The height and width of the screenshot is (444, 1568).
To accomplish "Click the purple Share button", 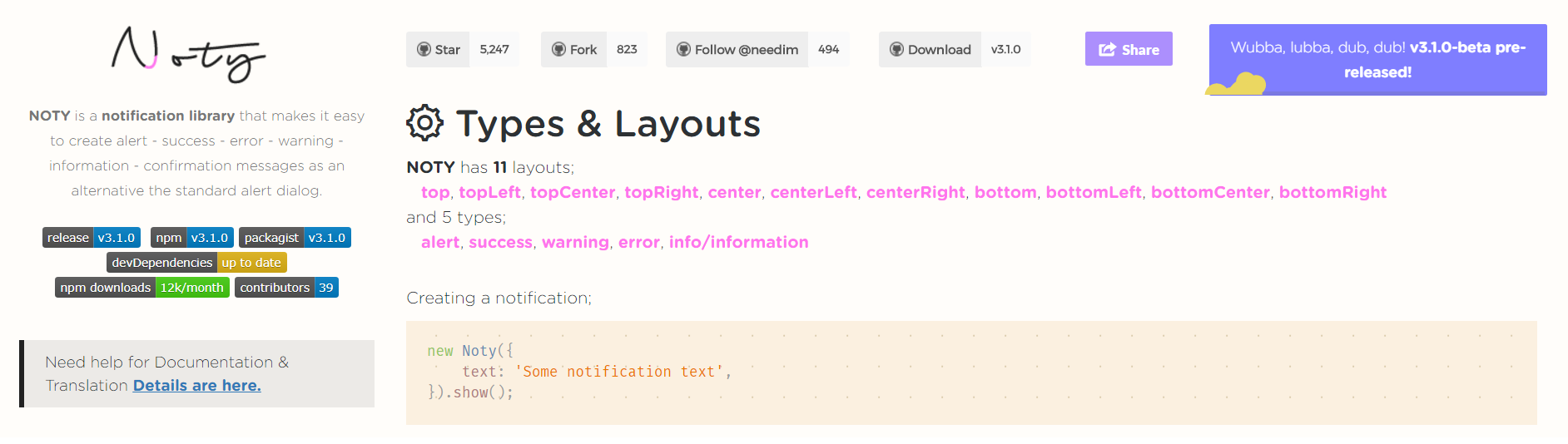I will click(1129, 49).
